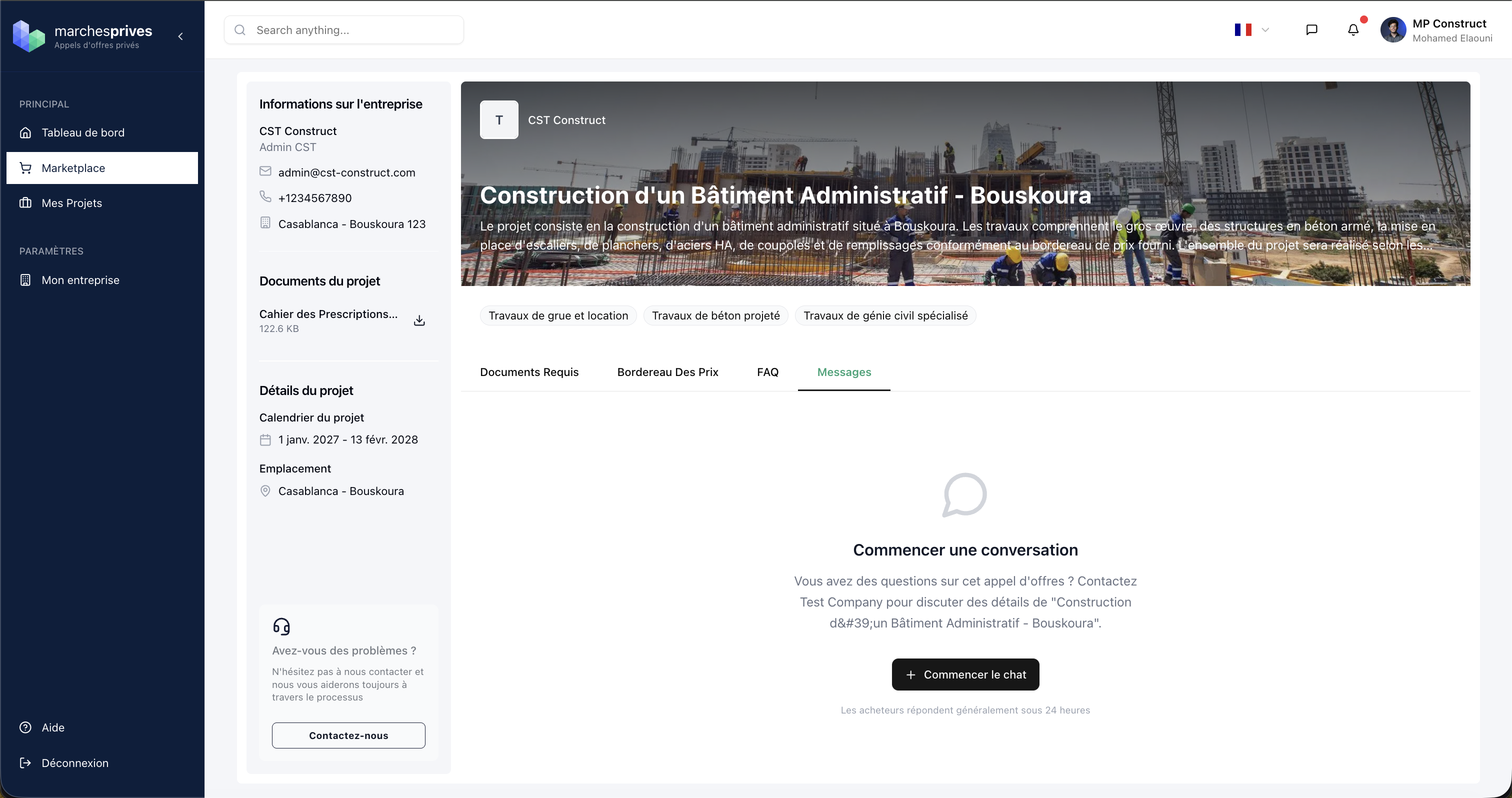Click email icon next to admin@cst-construct.com
This screenshot has width=1512, height=798.
[265, 170]
